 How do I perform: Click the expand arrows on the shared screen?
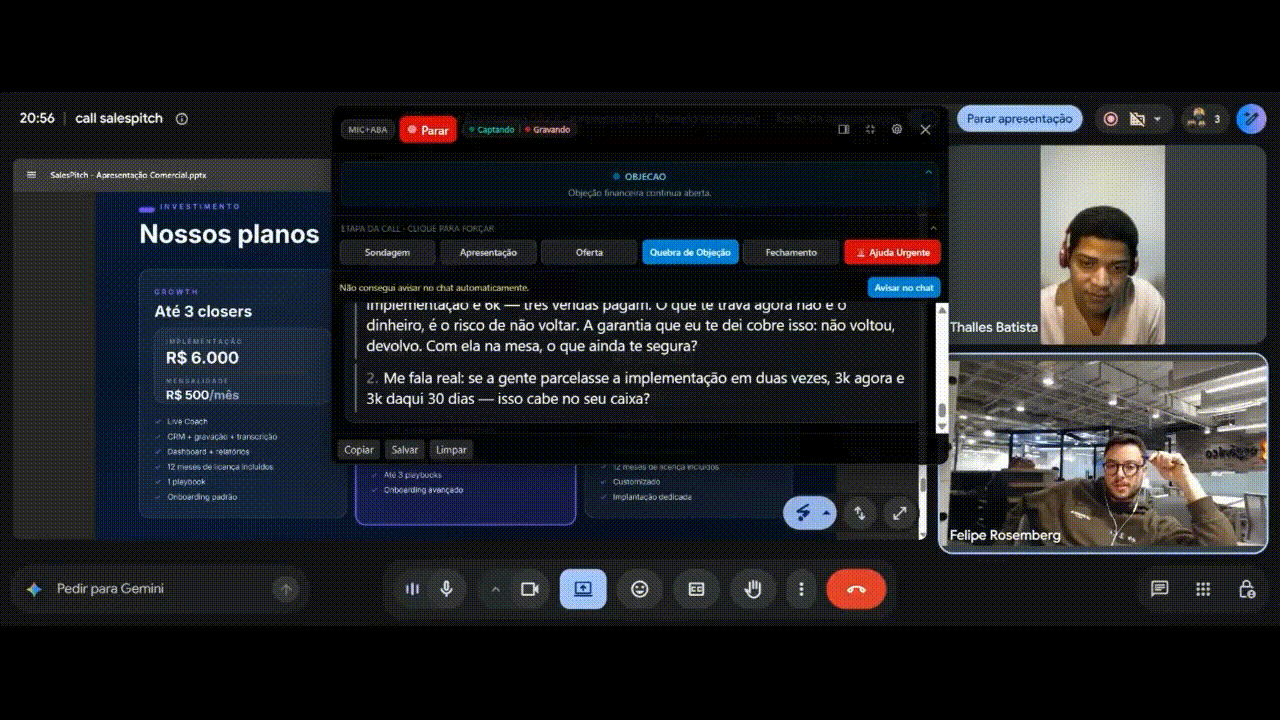[900, 513]
